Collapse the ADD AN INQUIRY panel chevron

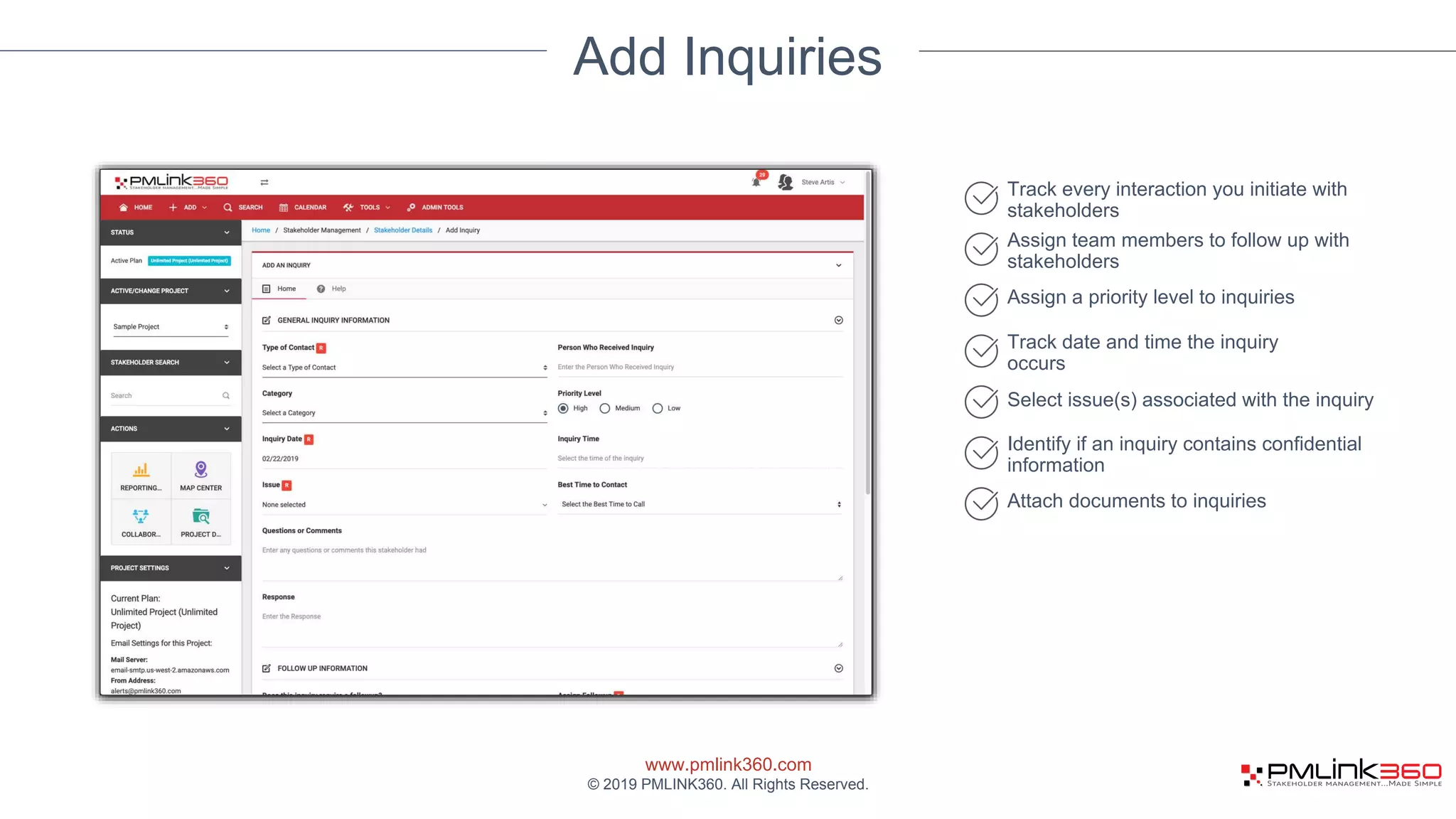tap(839, 265)
